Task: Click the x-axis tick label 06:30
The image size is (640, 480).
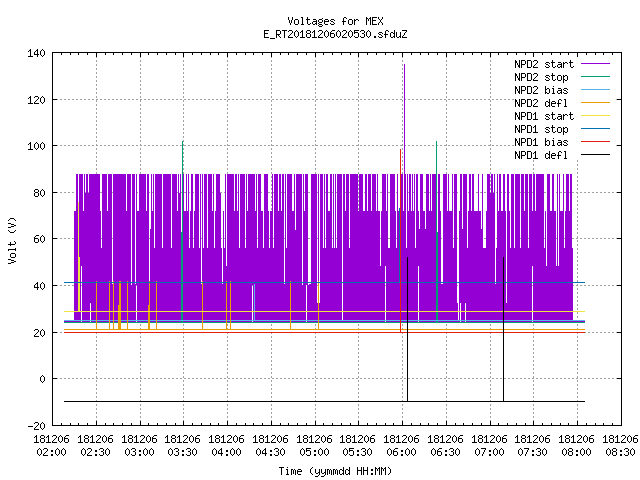Action: click(445, 452)
